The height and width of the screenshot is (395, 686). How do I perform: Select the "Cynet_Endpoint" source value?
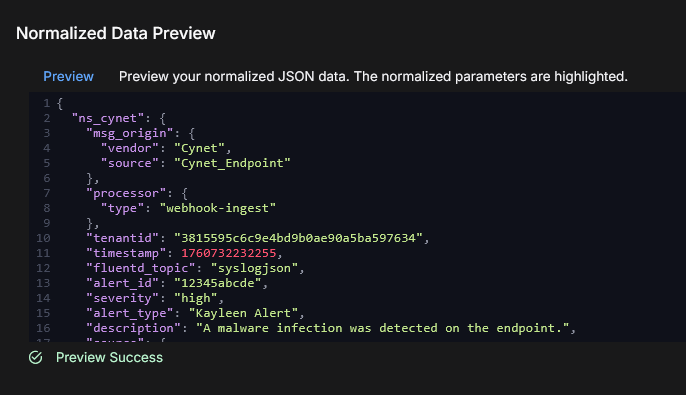click(x=232, y=163)
